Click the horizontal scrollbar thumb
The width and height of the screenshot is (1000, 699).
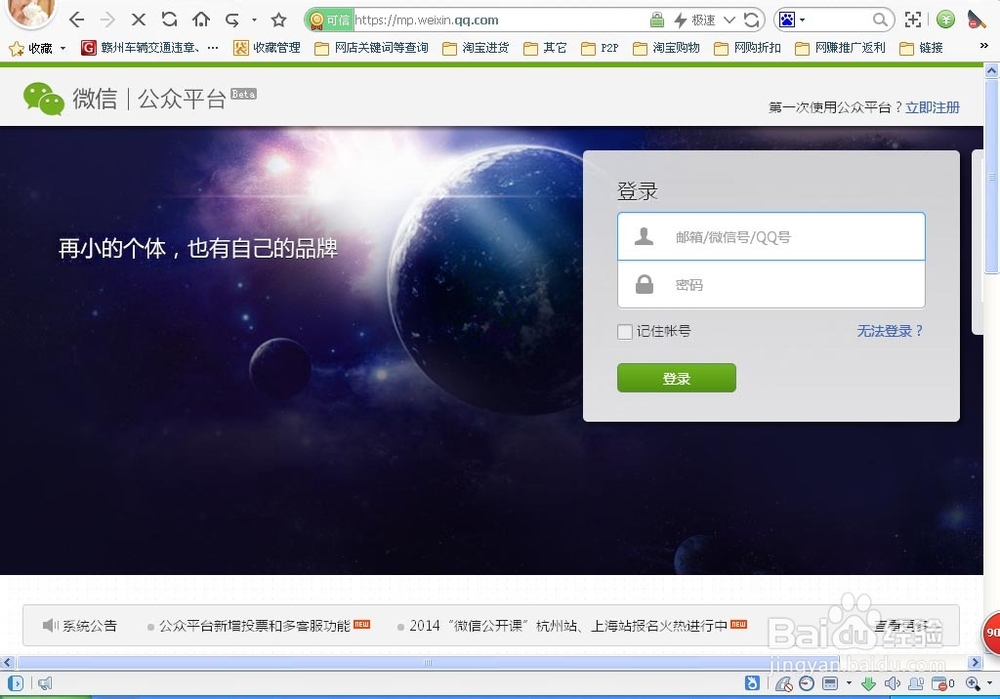tap(427, 663)
